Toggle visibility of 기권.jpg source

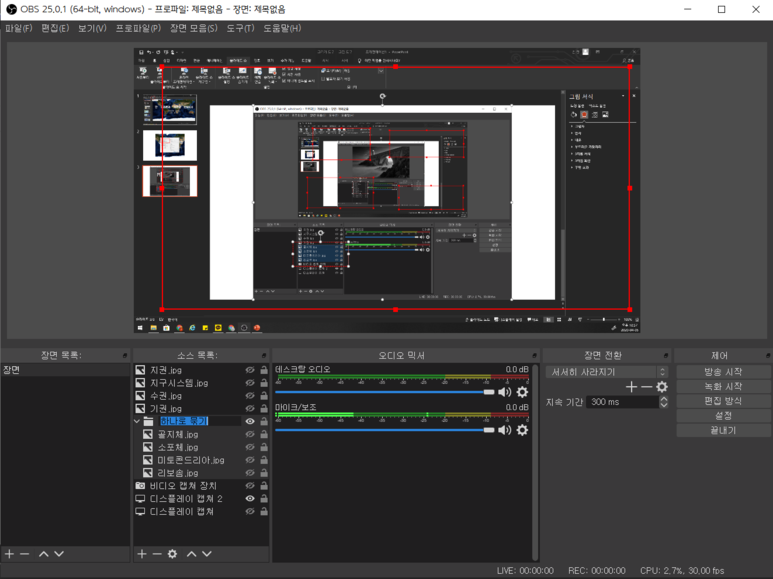point(250,408)
